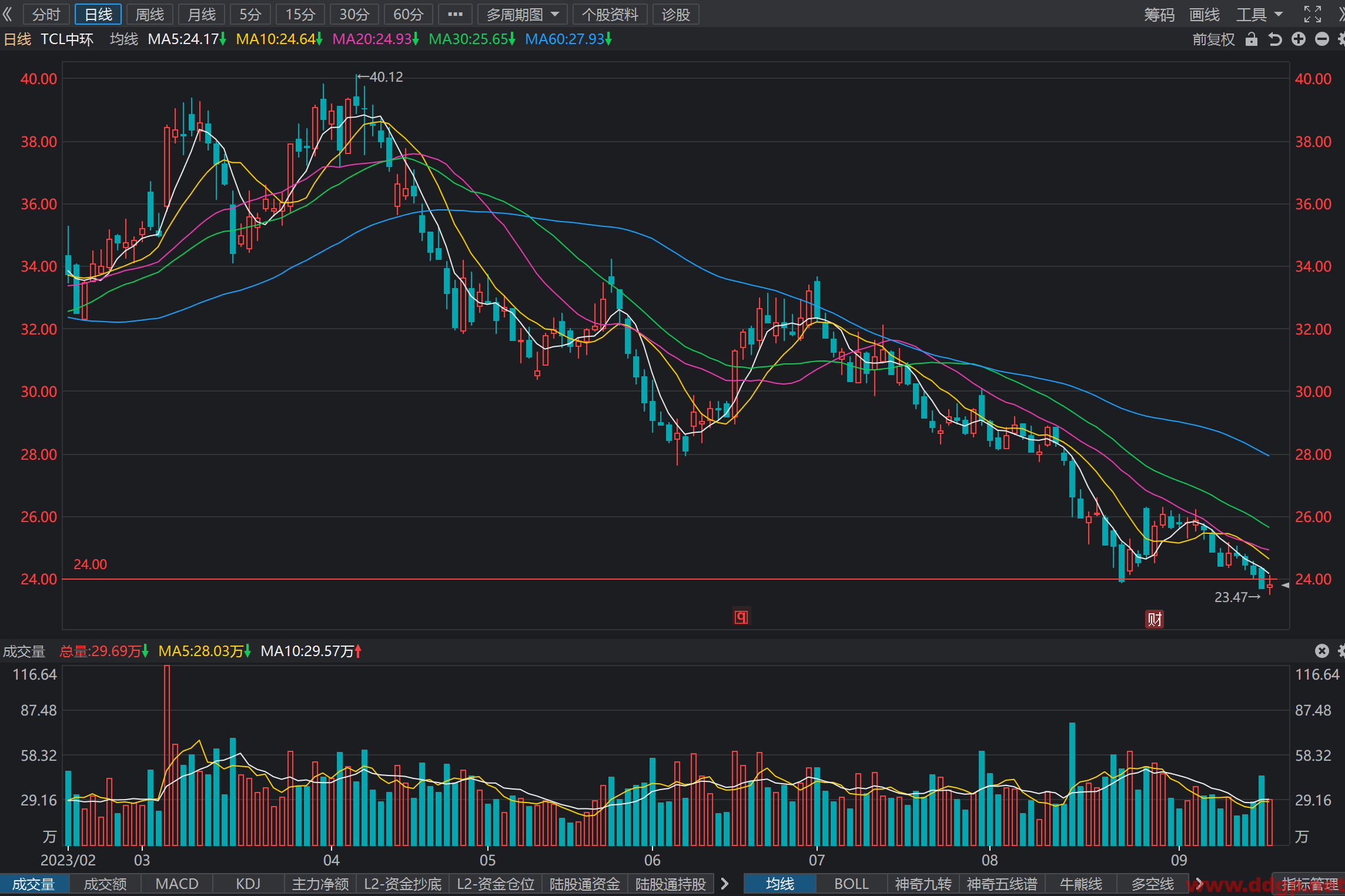Select the KDJ indicator tab
This screenshot has width=1345, height=896.
(x=248, y=884)
